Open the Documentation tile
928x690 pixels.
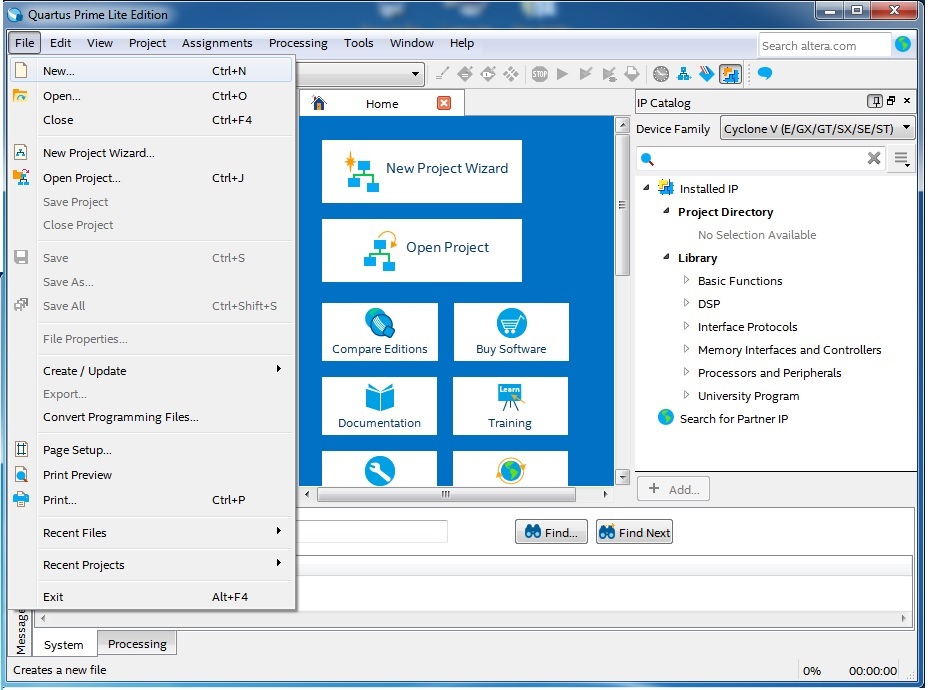pos(379,405)
